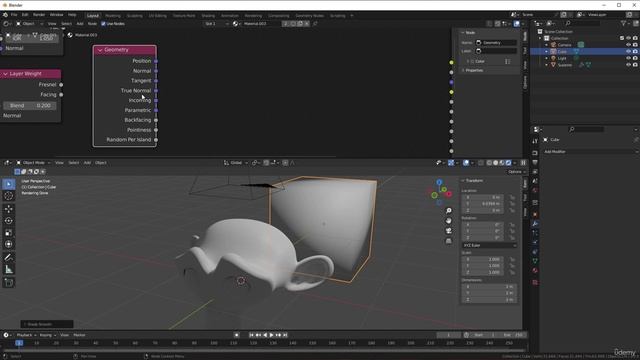640x360 pixels.
Task: Click the Light object icon in outliner
Action: pos(553,58)
